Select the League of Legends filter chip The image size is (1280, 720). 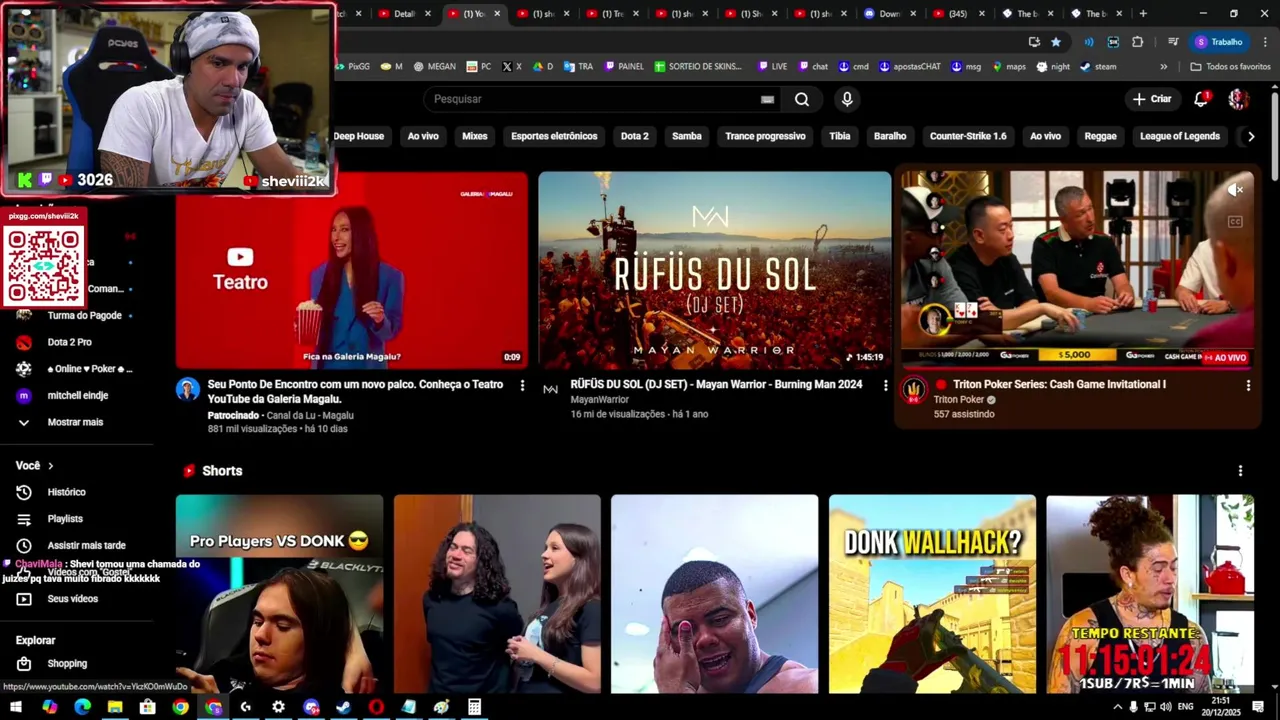1180,136
